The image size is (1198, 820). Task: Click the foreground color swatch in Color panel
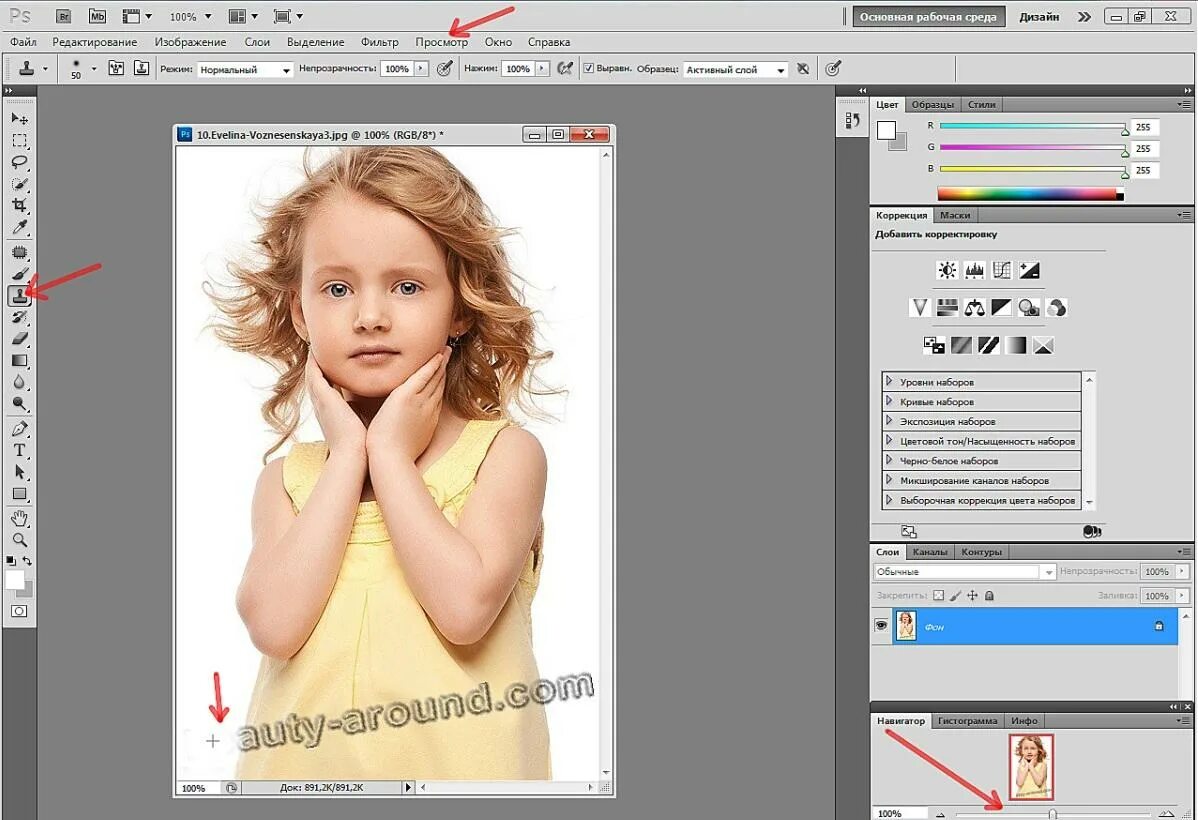pyautogui.click(x=886, y=131)
